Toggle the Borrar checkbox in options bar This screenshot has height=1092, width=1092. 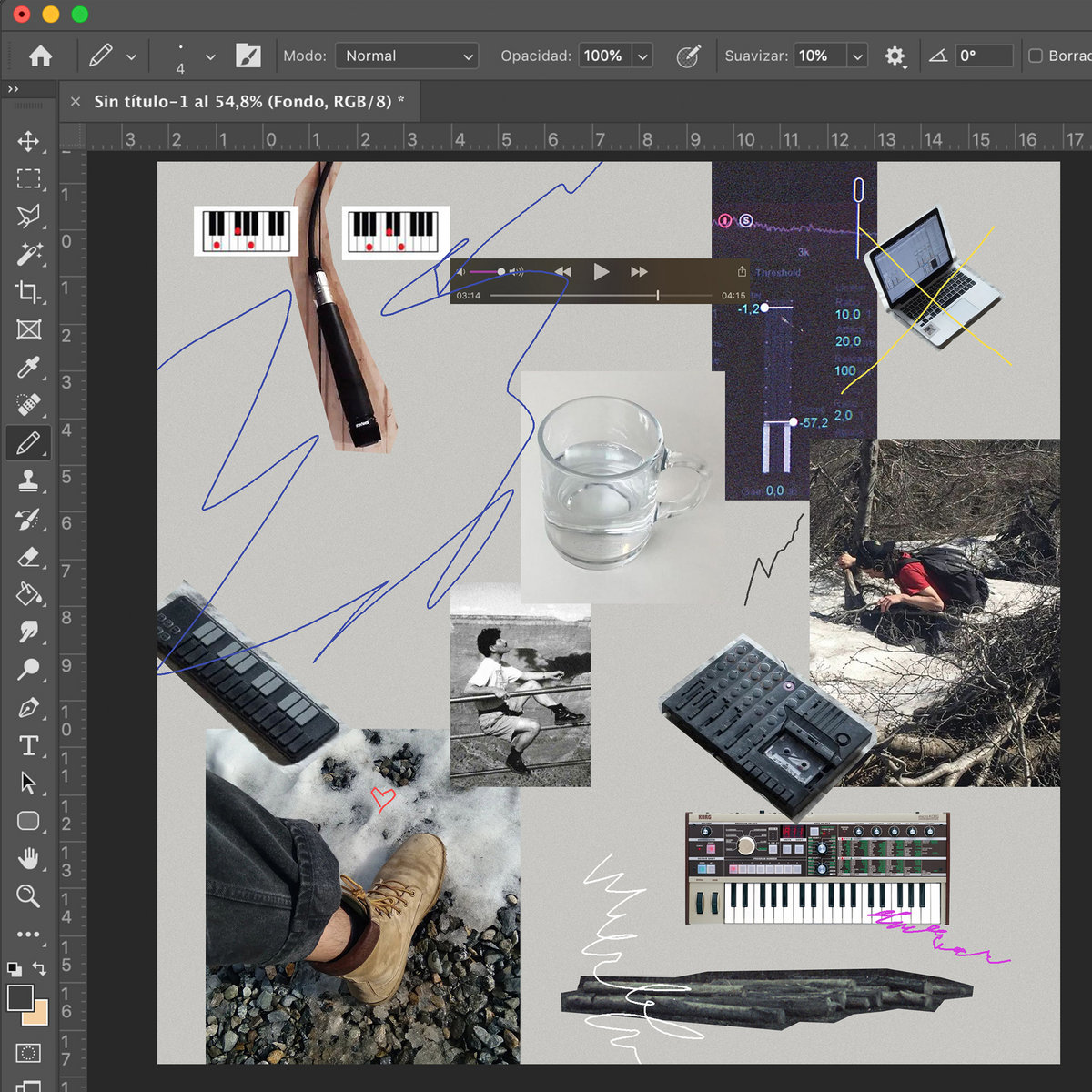pos(1035,56)
